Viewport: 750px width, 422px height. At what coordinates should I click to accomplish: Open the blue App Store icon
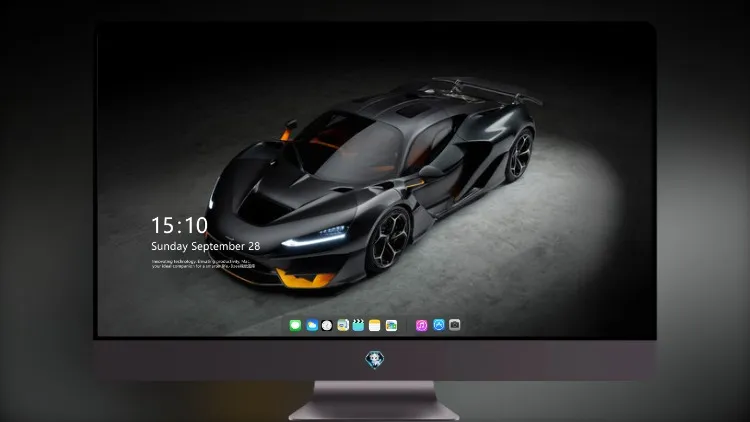click(439, 325)
